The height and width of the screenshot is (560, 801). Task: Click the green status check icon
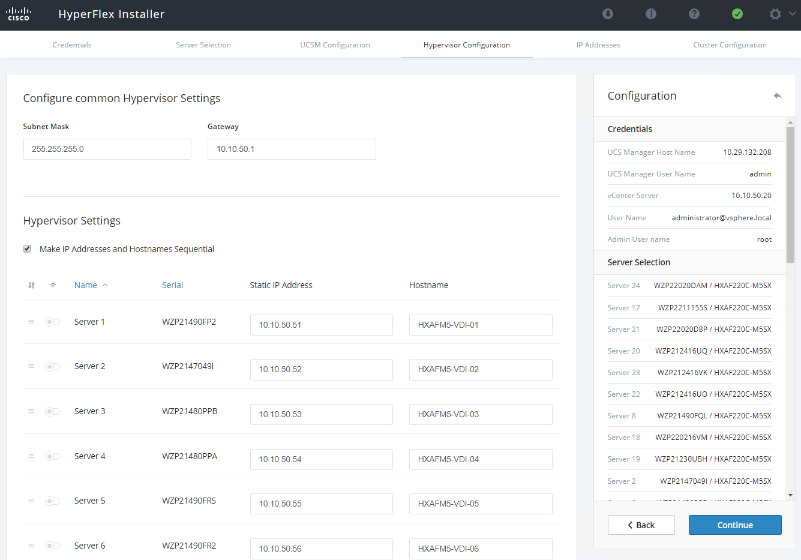[737, 14]
